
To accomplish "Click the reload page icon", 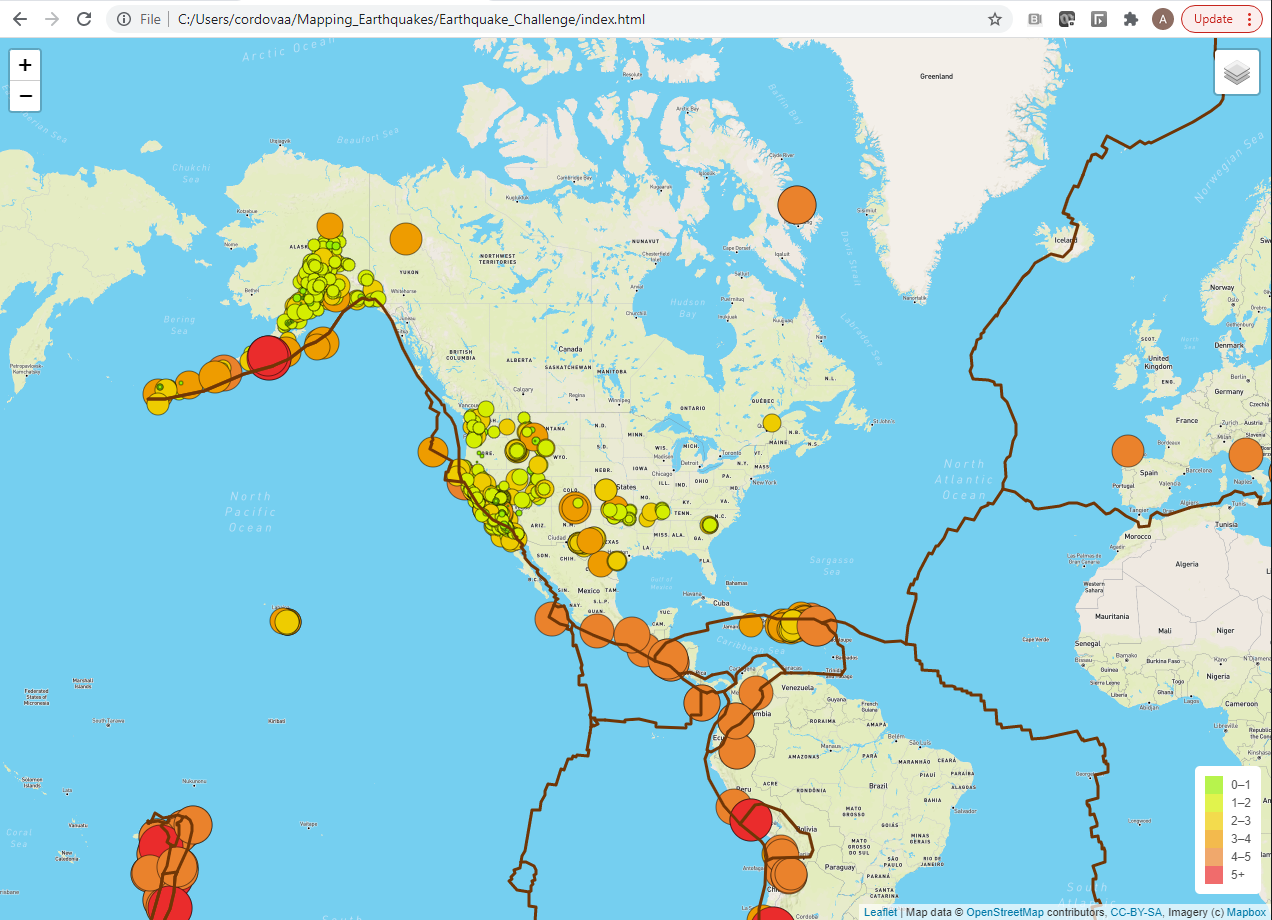I will point(84,18).
